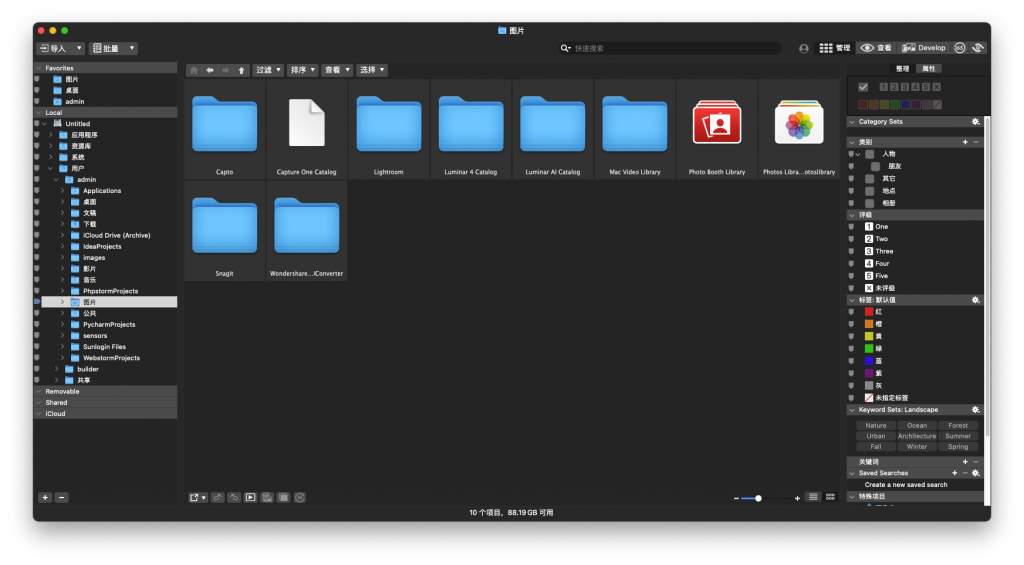Tick the 人物 category checkbox
1024x565 pixels.
pos(870,154)
